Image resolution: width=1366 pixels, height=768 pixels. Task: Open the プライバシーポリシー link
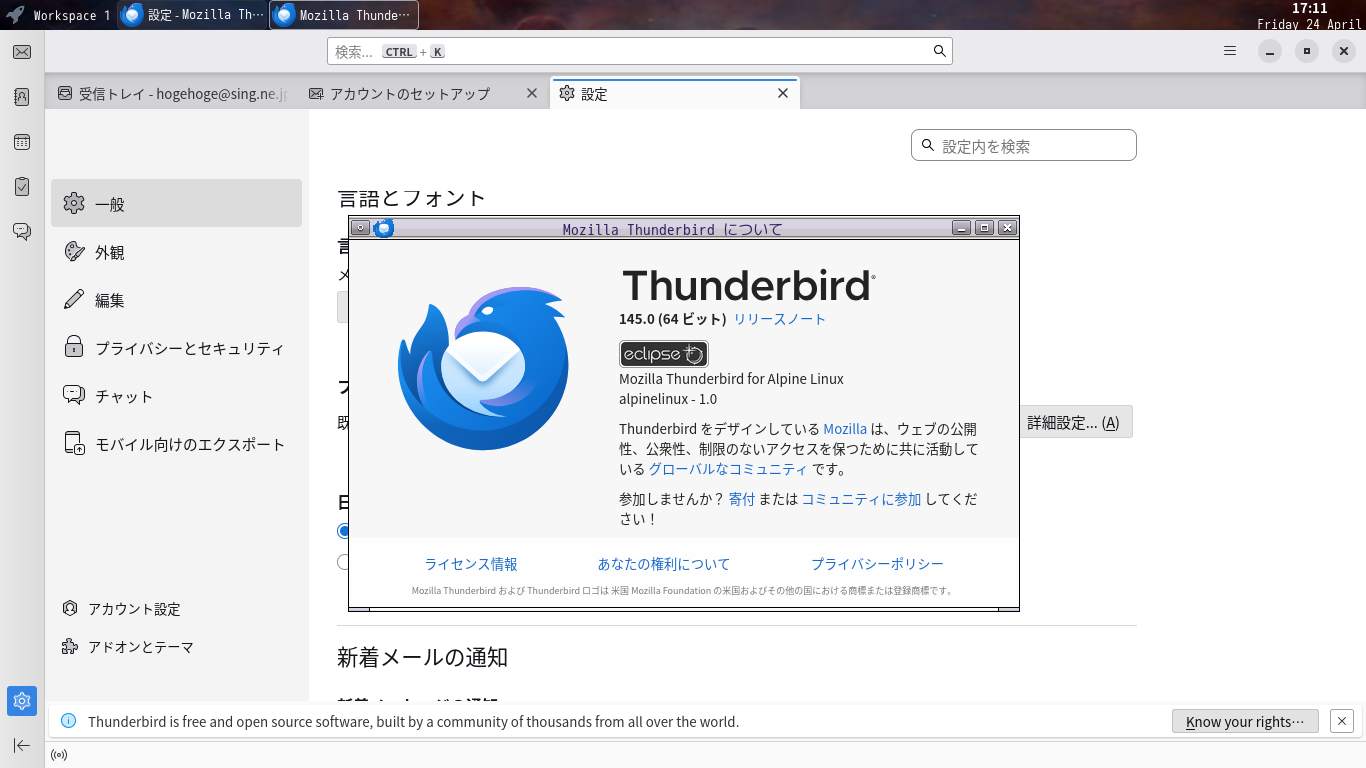click(877, 564)
